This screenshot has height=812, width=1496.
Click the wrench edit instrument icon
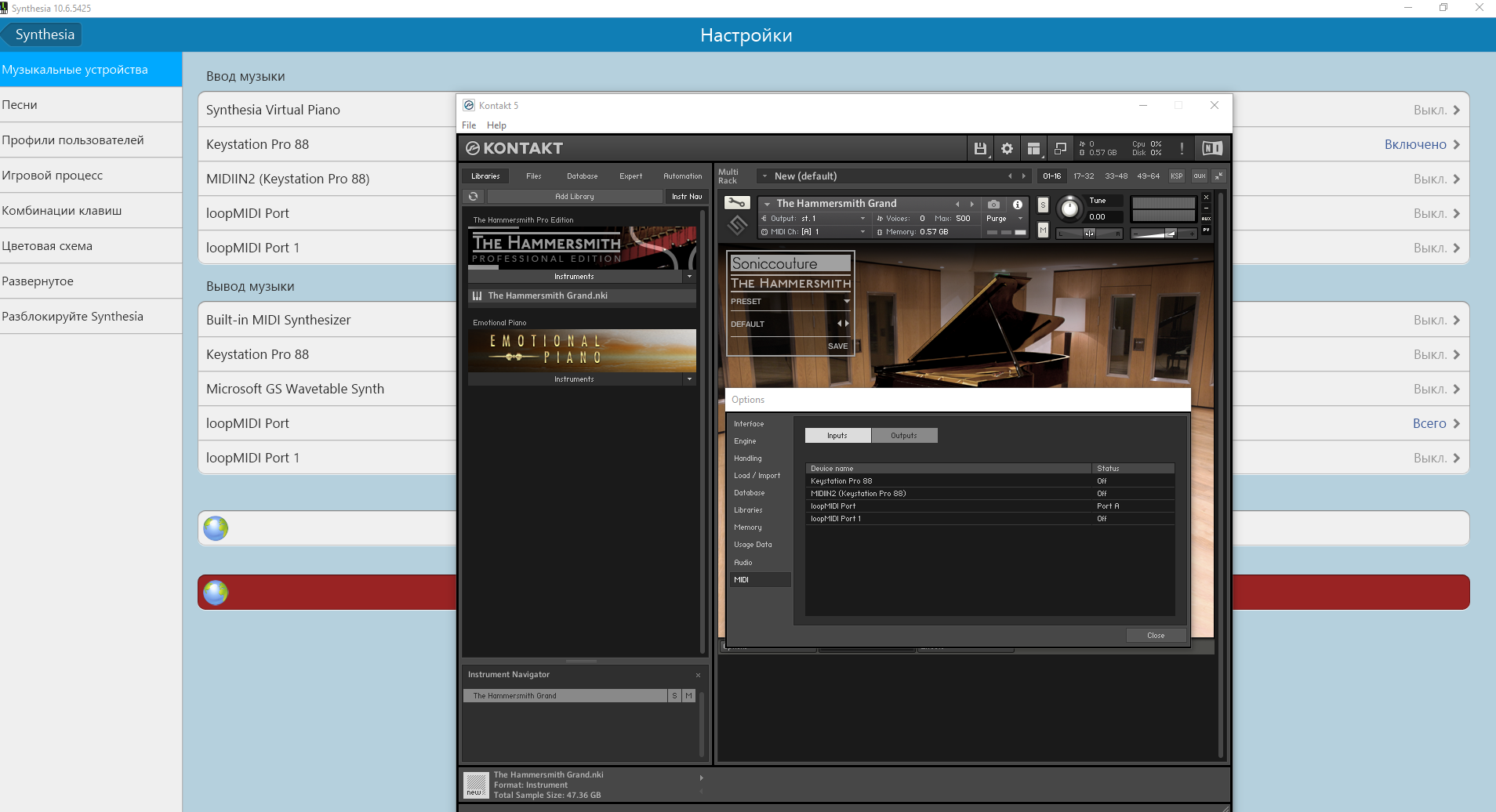(x=737, y=203)
